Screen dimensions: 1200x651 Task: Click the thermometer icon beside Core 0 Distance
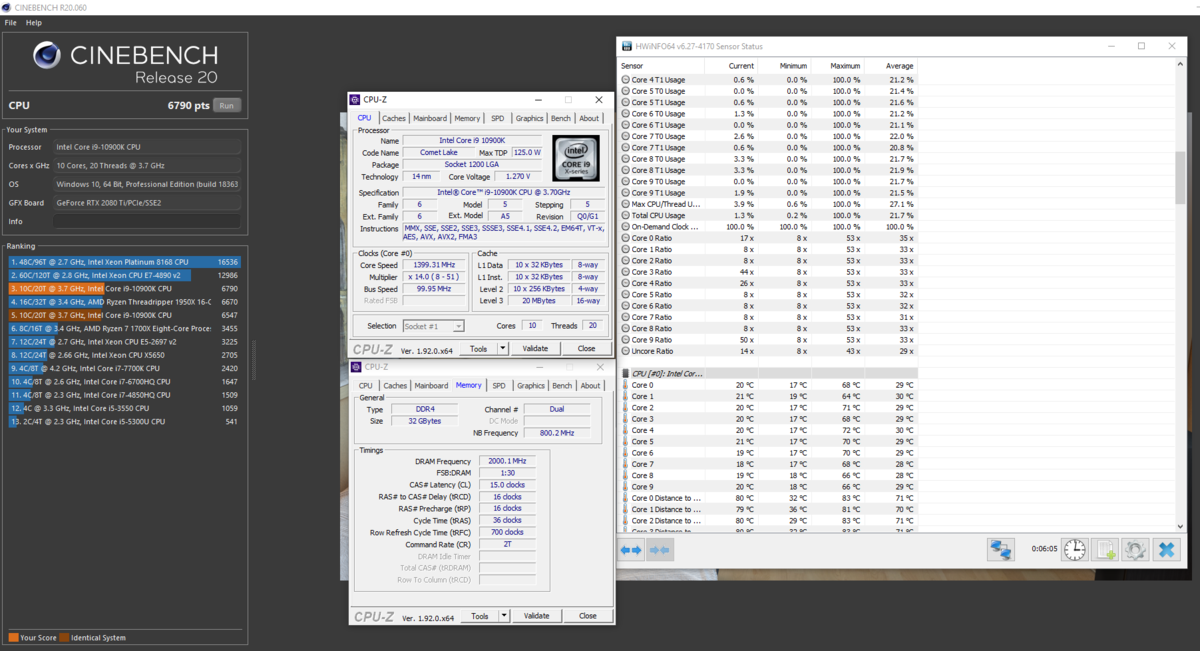[x=625, y=498]
